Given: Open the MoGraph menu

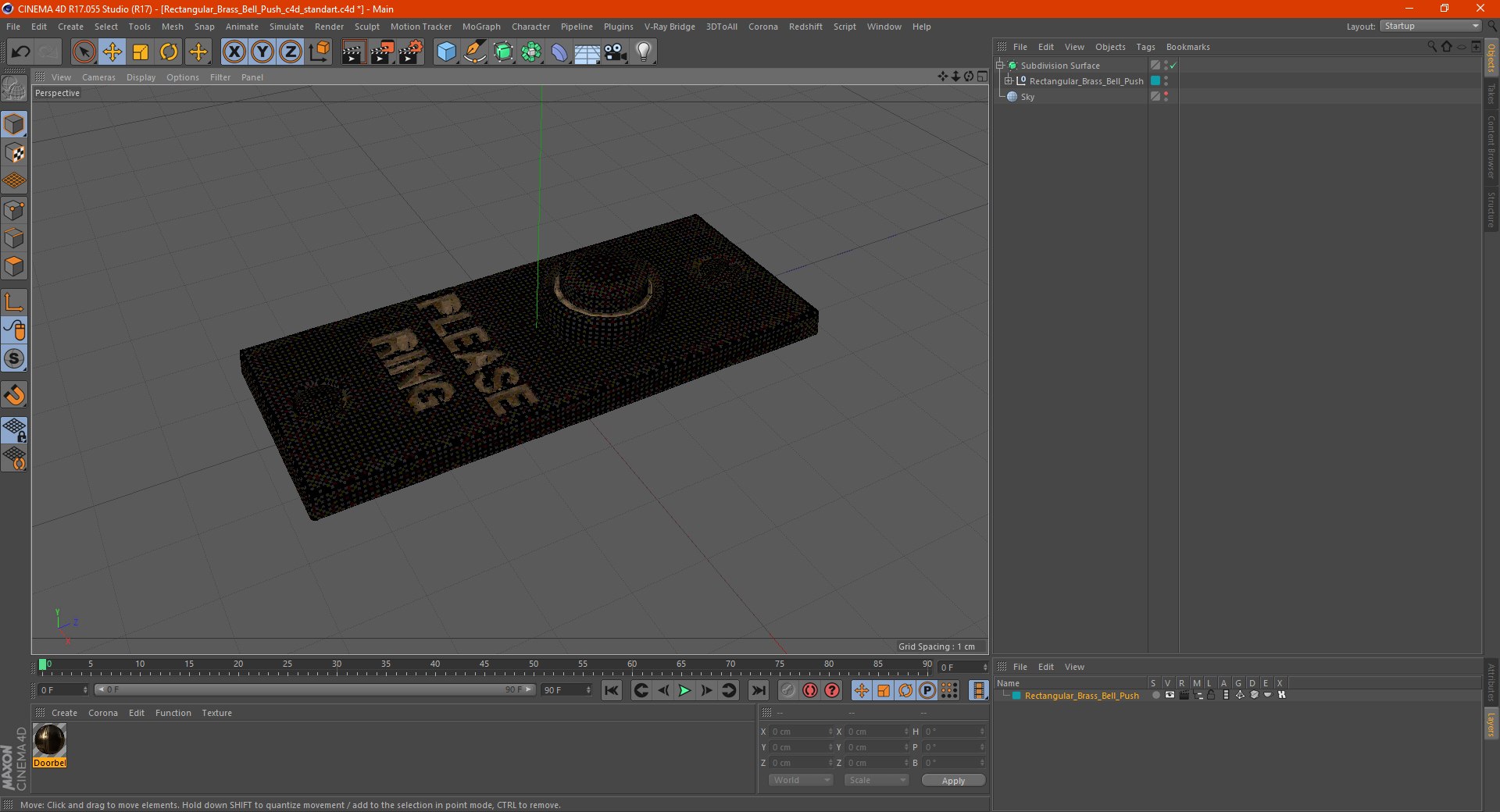Looking at the screenshot, I should click(x=481, y=27).
